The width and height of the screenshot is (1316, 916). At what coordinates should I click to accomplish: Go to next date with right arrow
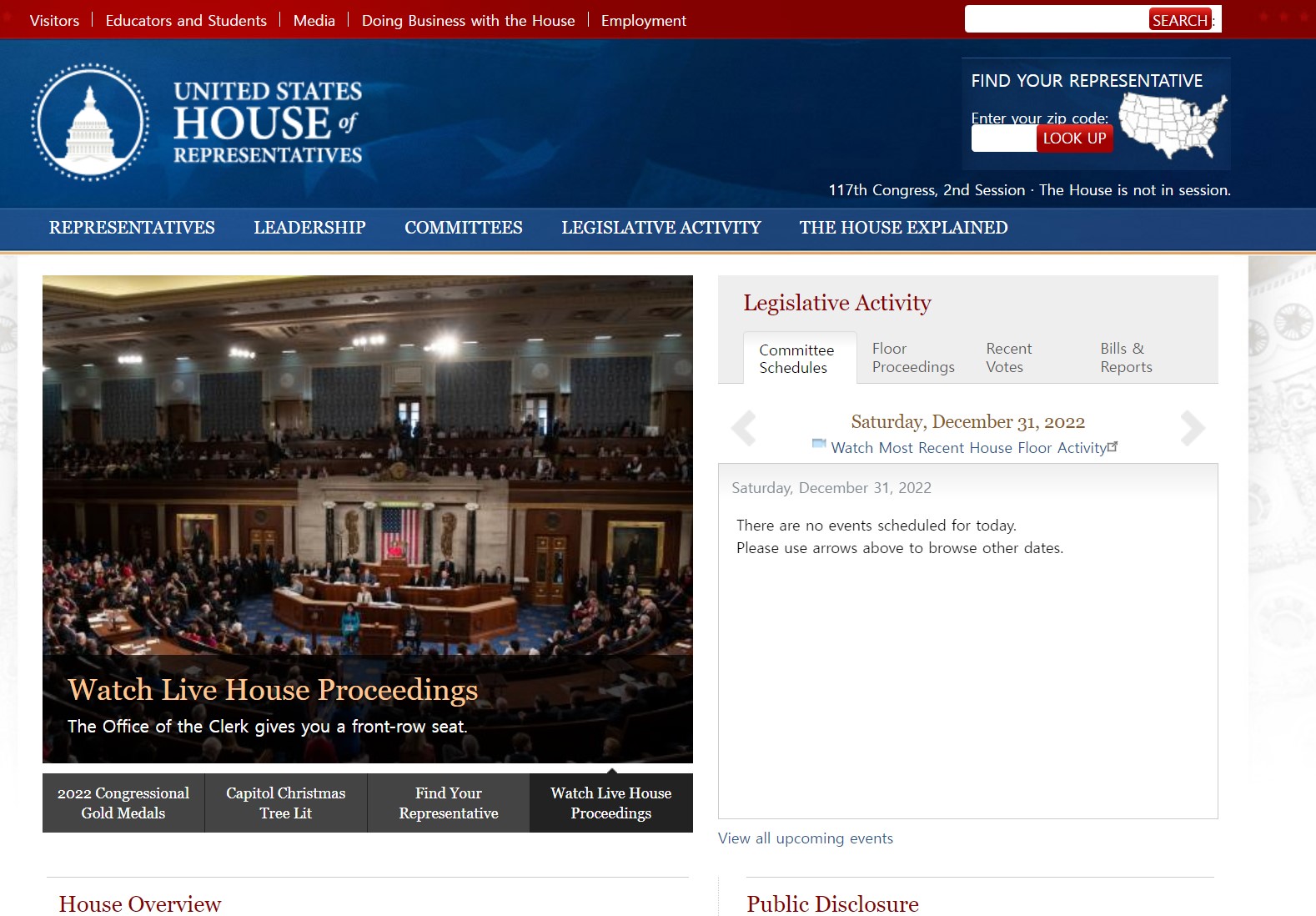coord(1193,428)
